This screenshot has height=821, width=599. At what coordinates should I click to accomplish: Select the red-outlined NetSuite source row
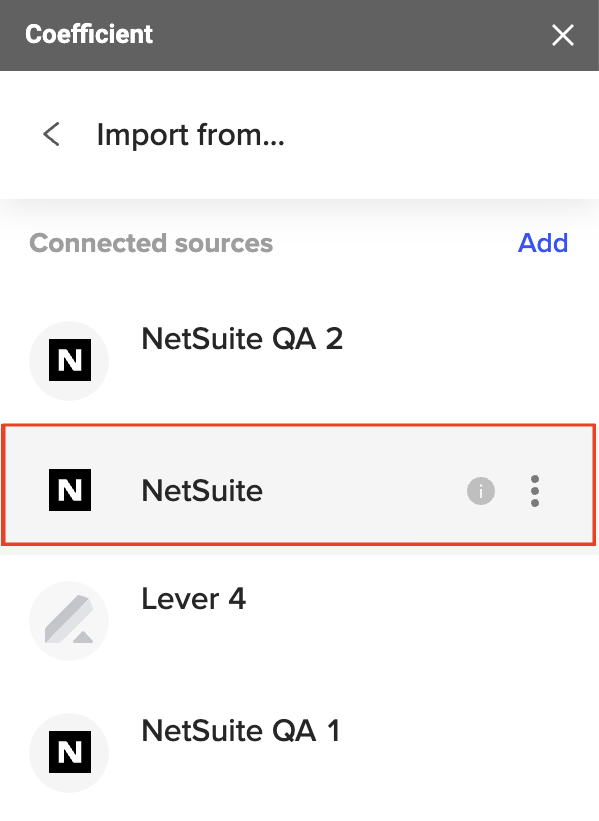[299, 485]
